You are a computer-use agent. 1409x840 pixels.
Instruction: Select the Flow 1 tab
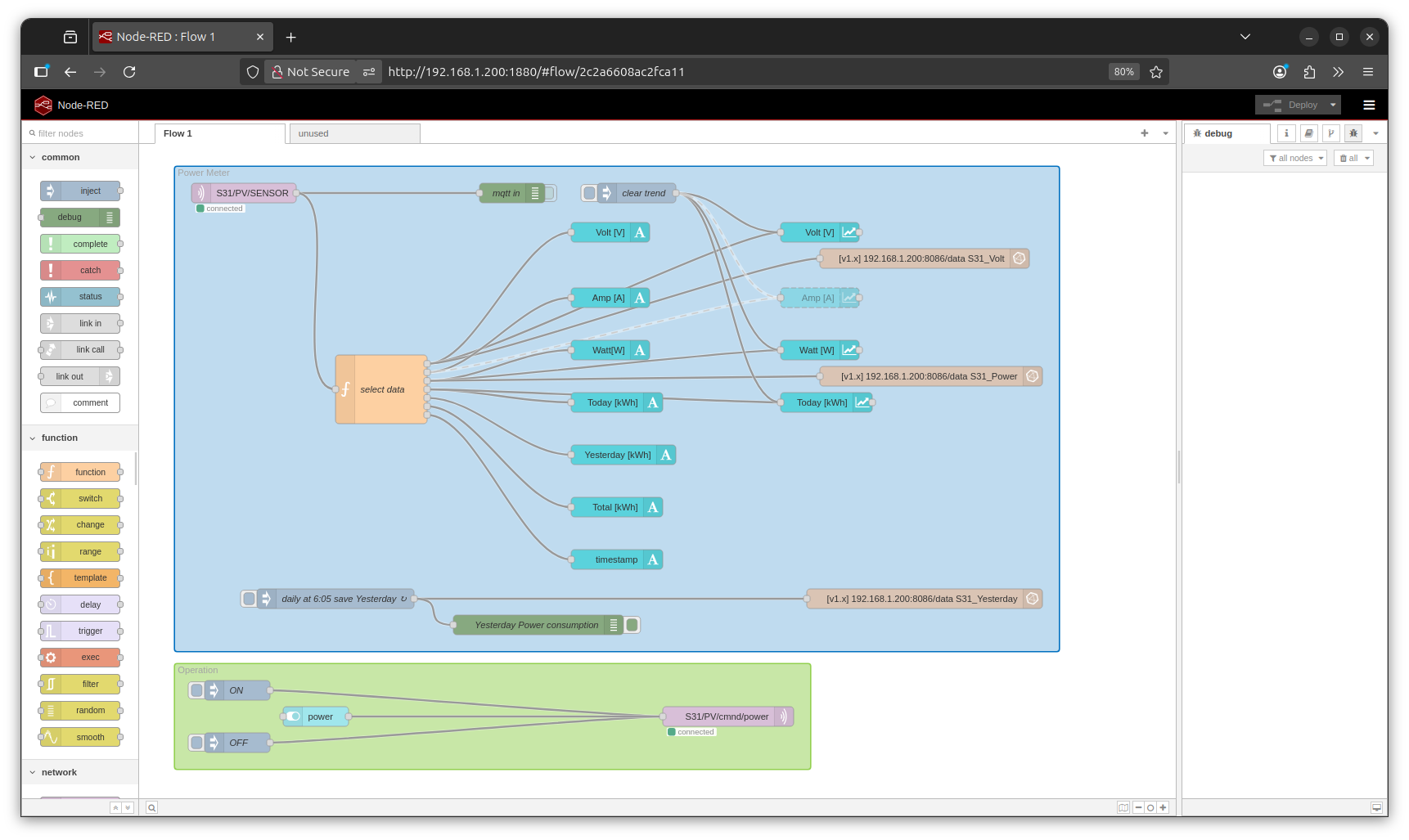click(x=178, y=133)
